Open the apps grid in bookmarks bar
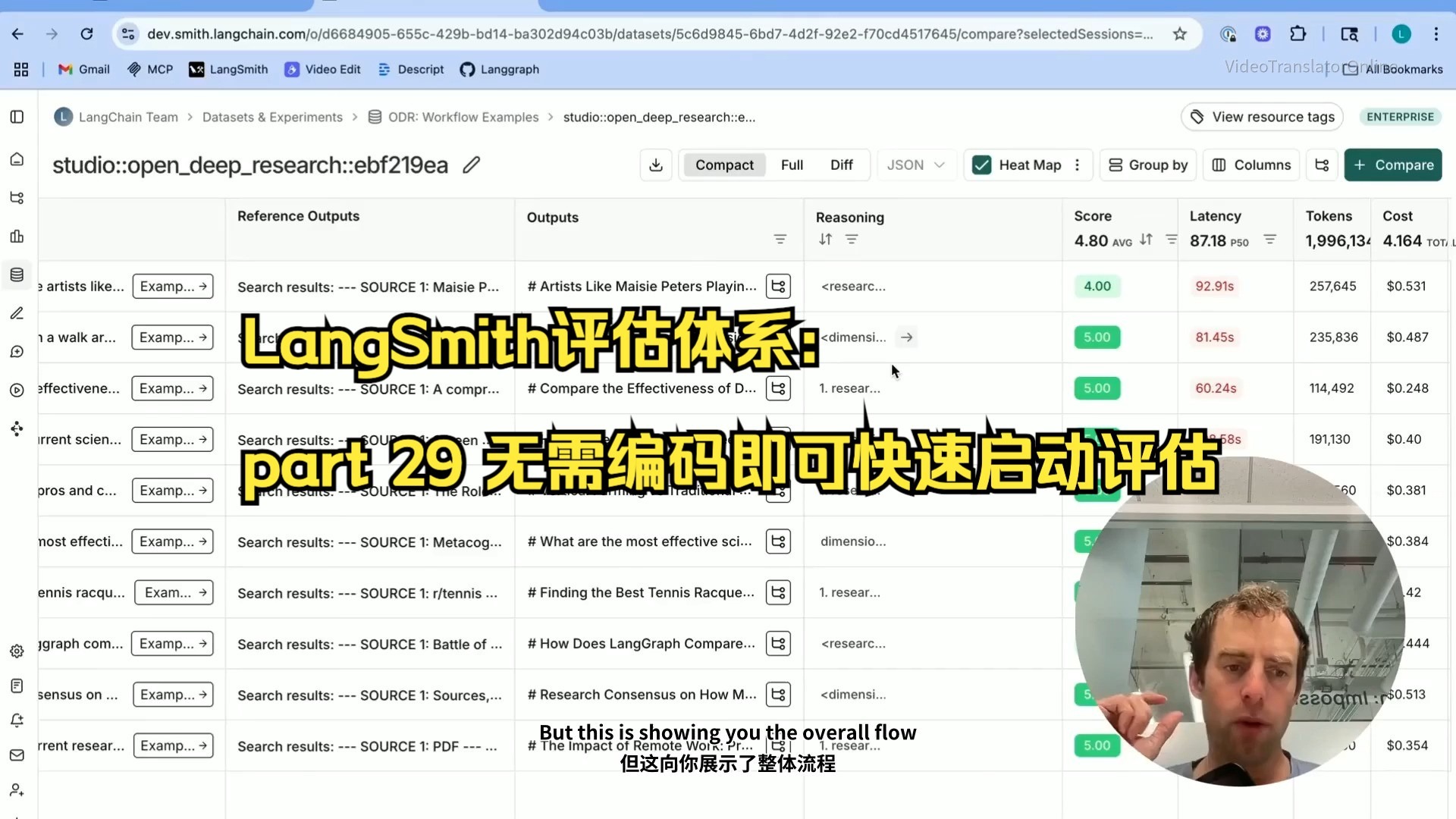 tap(21, 69)
